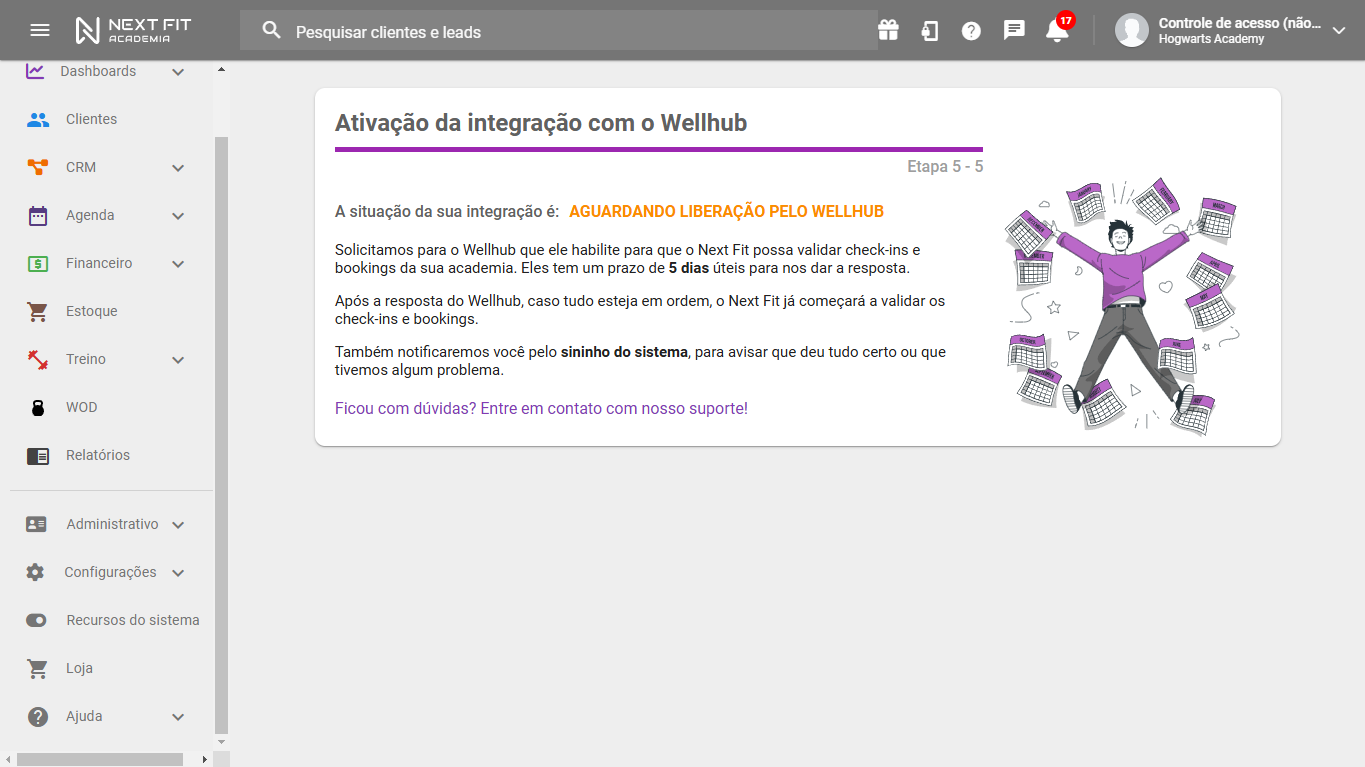Open the gift icon in header
1365x767 pixels.
(889, 30)
